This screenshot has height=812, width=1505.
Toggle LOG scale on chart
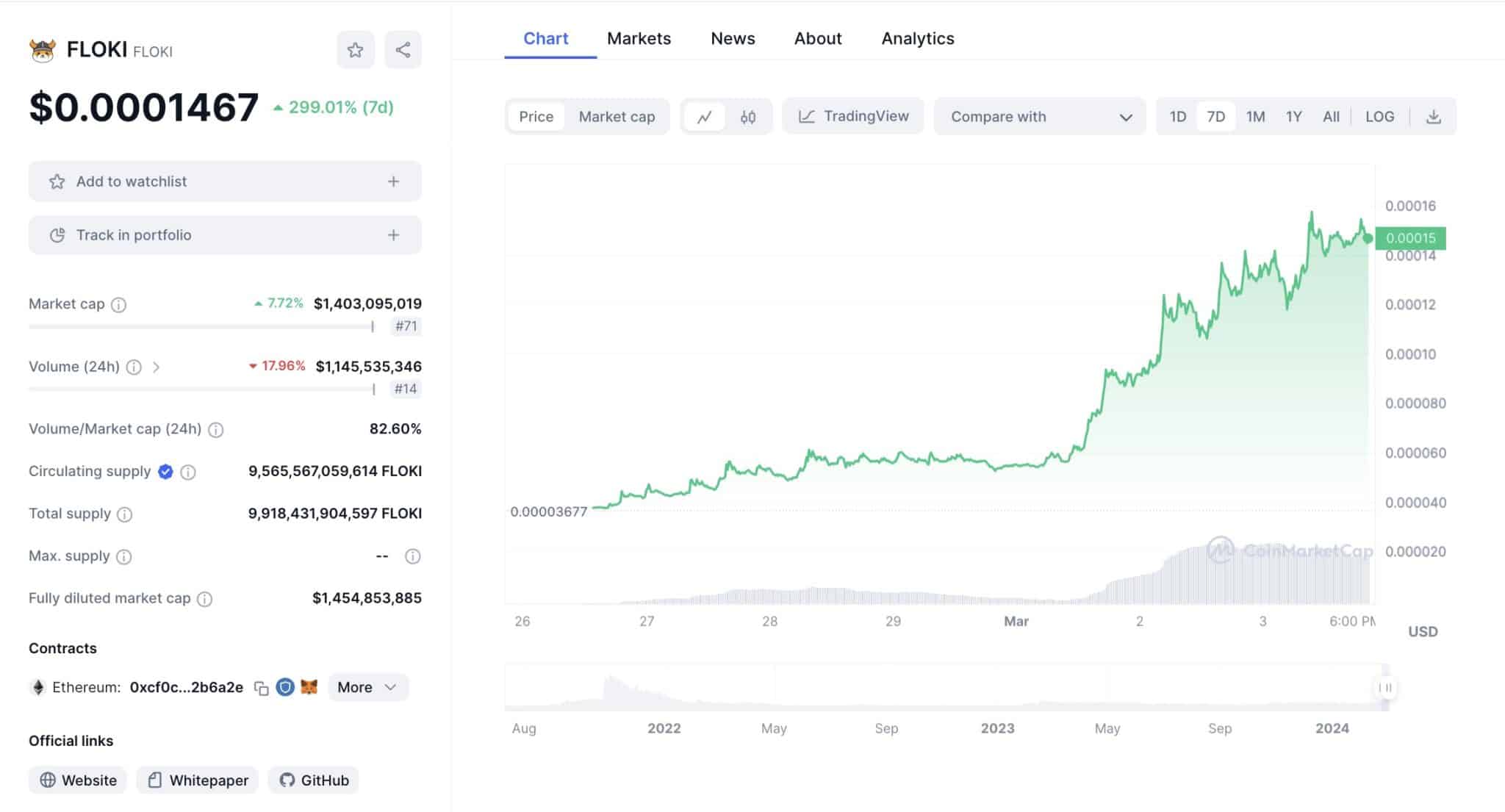coord(1379,117)
